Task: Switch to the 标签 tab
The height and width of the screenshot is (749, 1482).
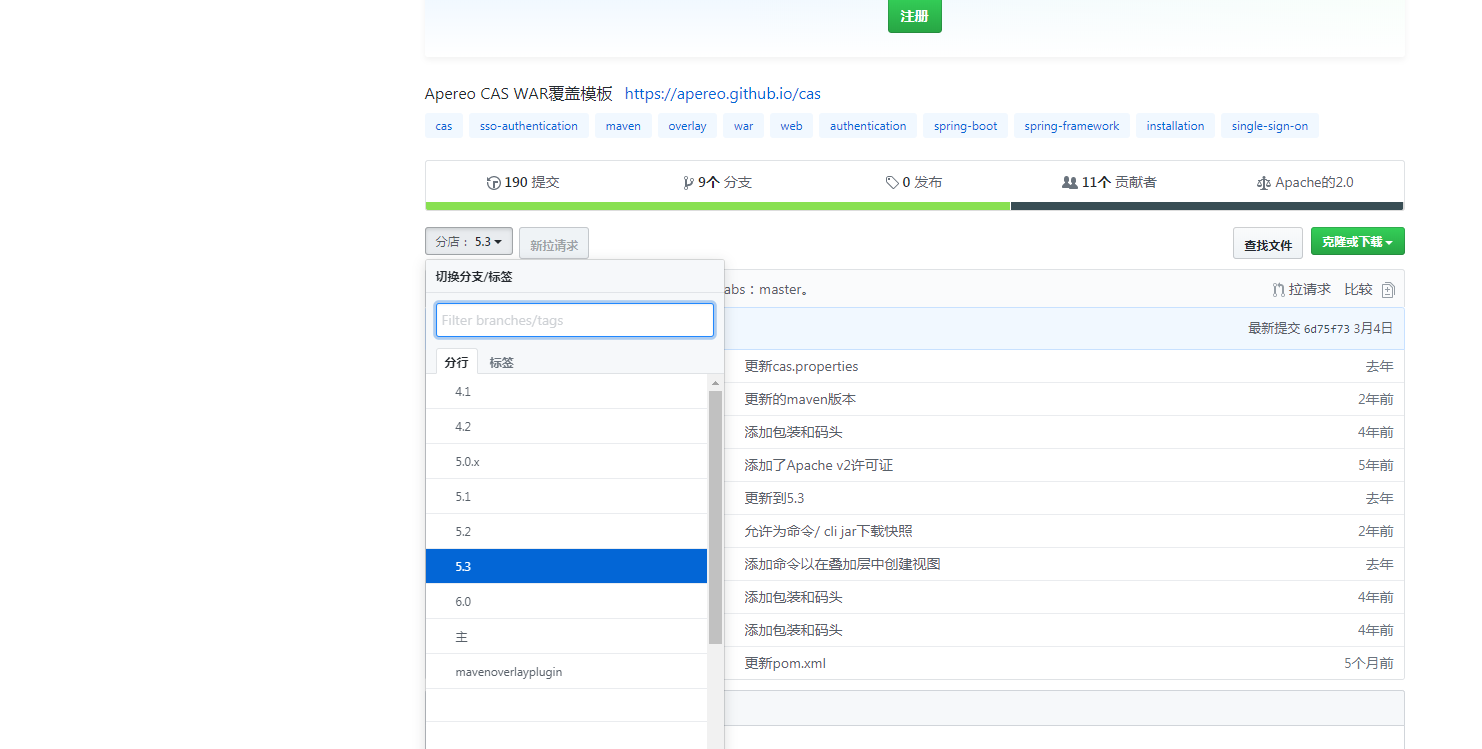Action: 501,362
